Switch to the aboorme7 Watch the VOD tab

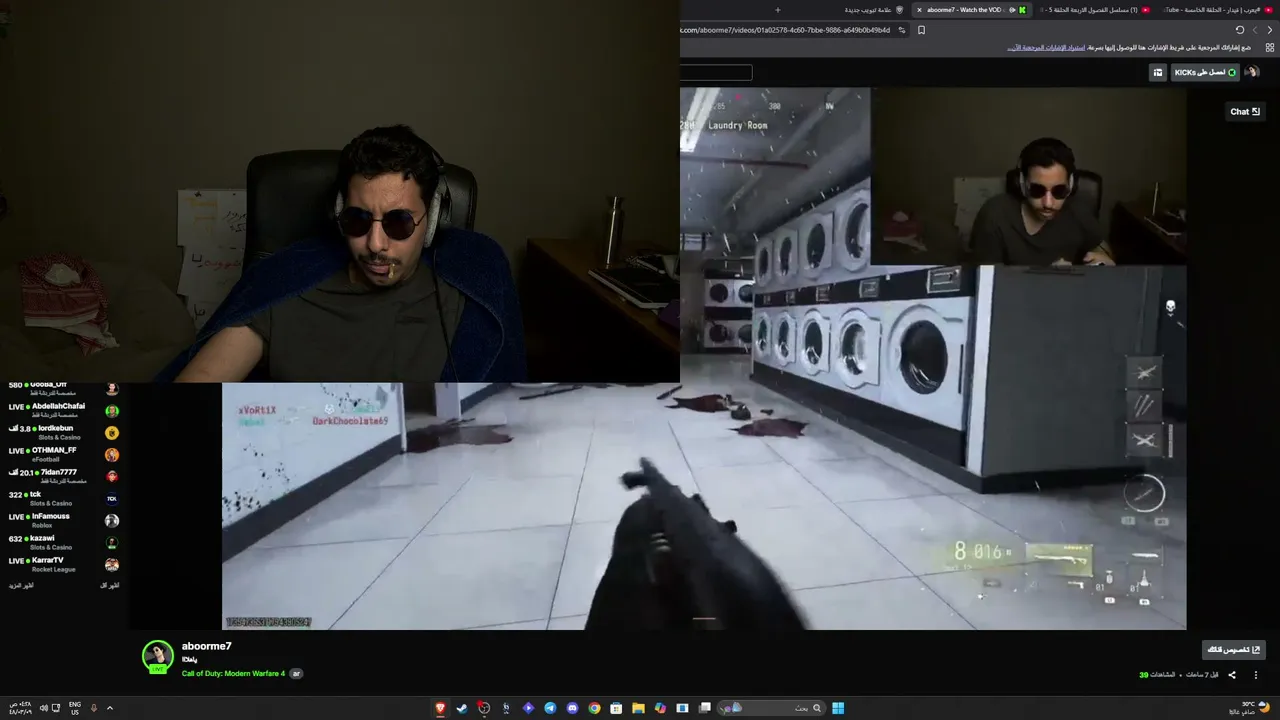970,10
